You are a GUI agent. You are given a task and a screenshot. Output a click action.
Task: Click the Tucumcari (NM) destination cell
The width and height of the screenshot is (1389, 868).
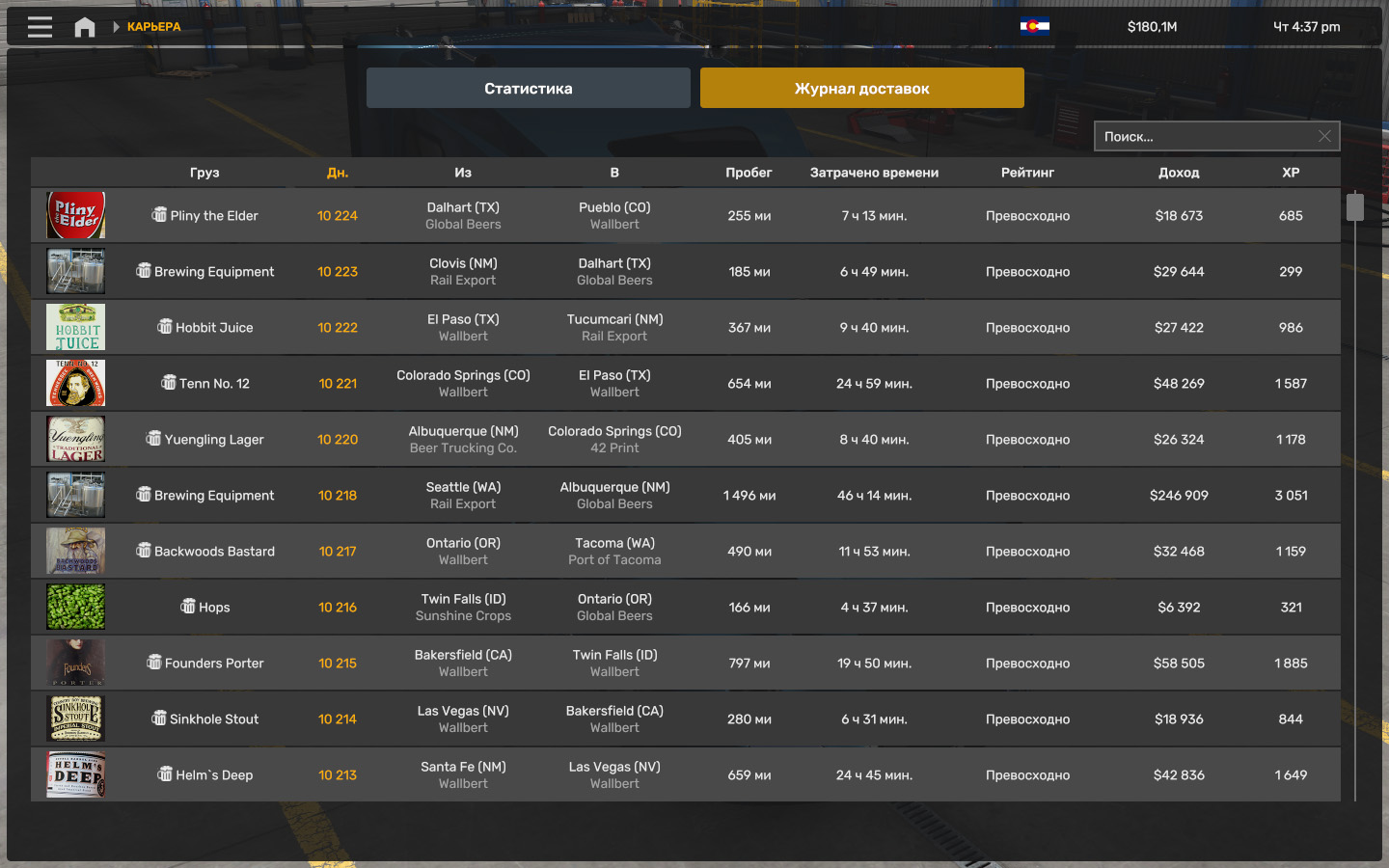[x=614, y=319]
